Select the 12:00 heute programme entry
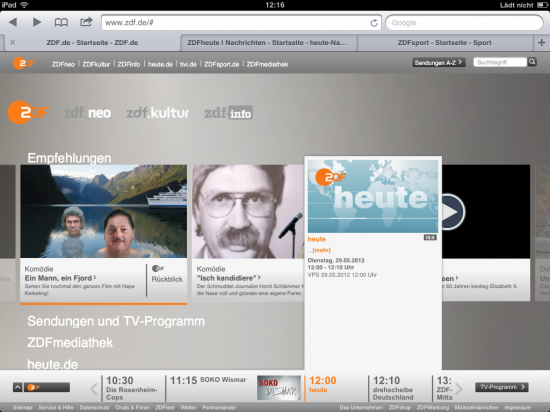550x412 pixels. tap(323, 384)
